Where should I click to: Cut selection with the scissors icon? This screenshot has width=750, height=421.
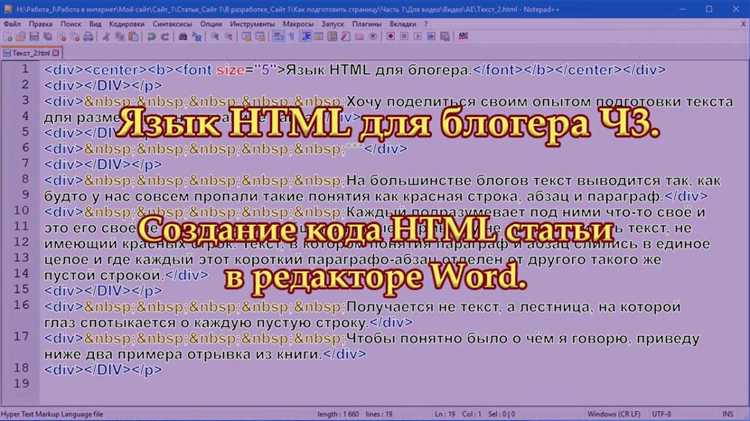point(106,36)
